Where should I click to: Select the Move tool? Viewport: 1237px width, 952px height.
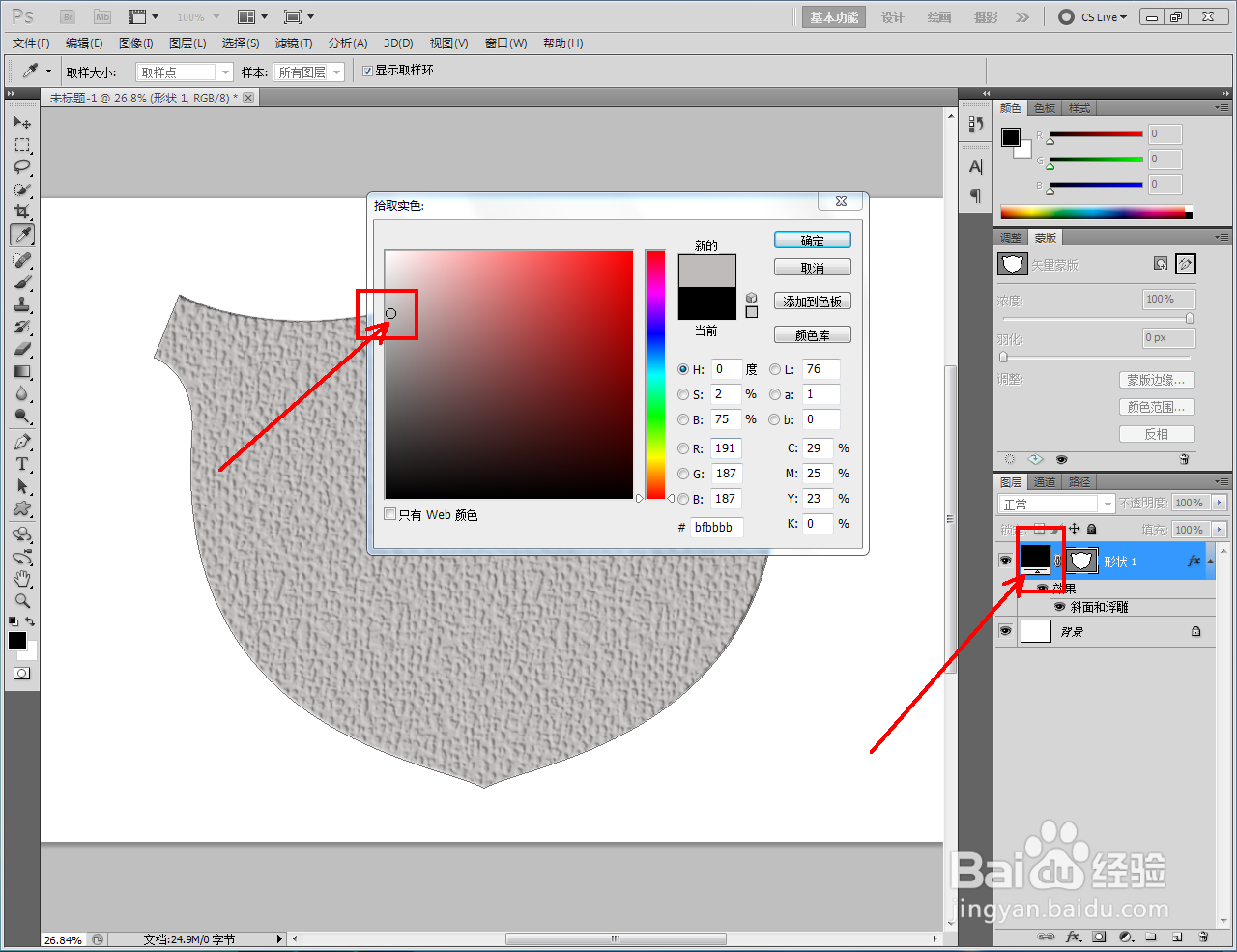(22, 123)
